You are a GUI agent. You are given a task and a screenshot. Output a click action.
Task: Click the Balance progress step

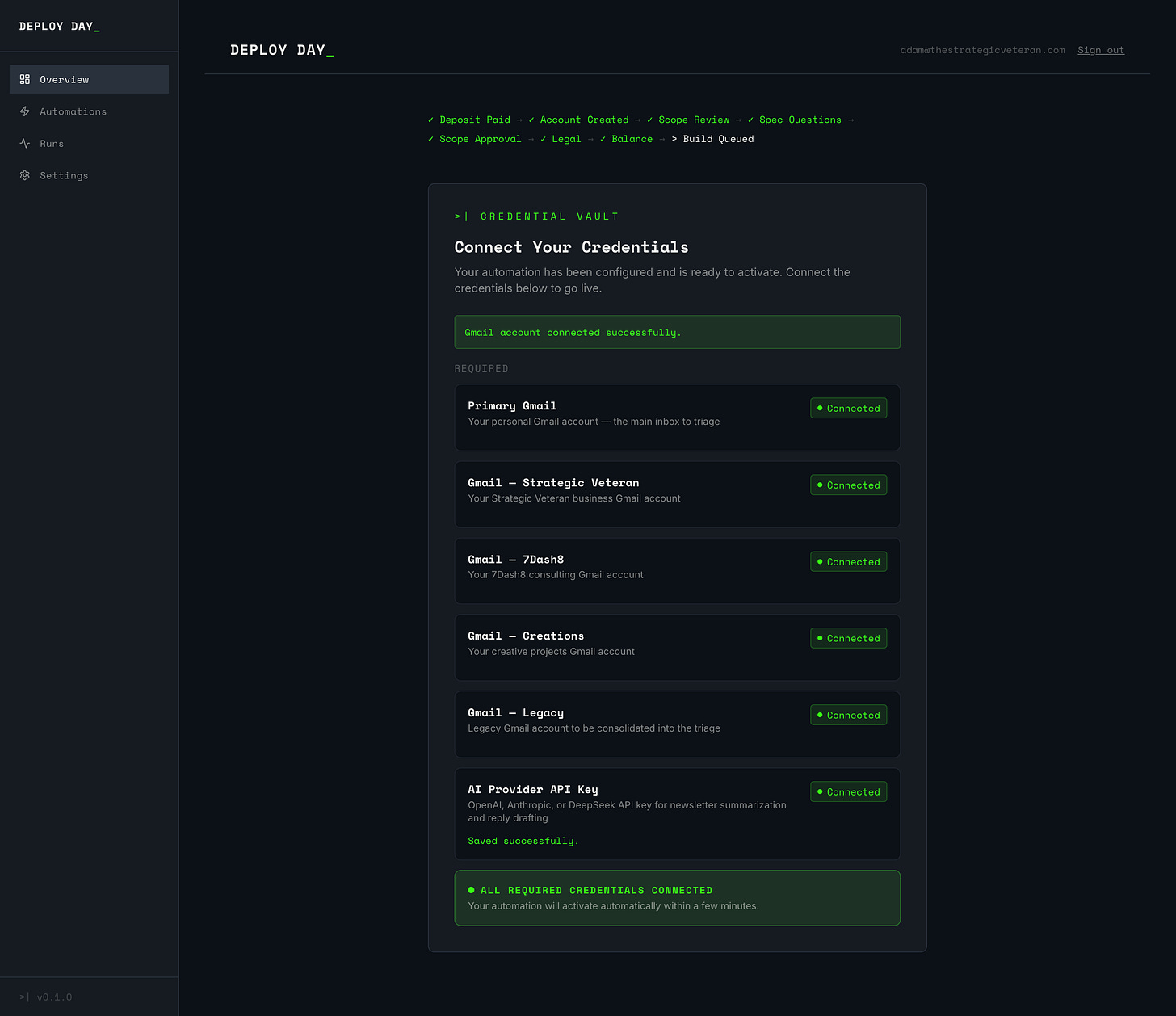pyautogui.click(x=626, y=139)
